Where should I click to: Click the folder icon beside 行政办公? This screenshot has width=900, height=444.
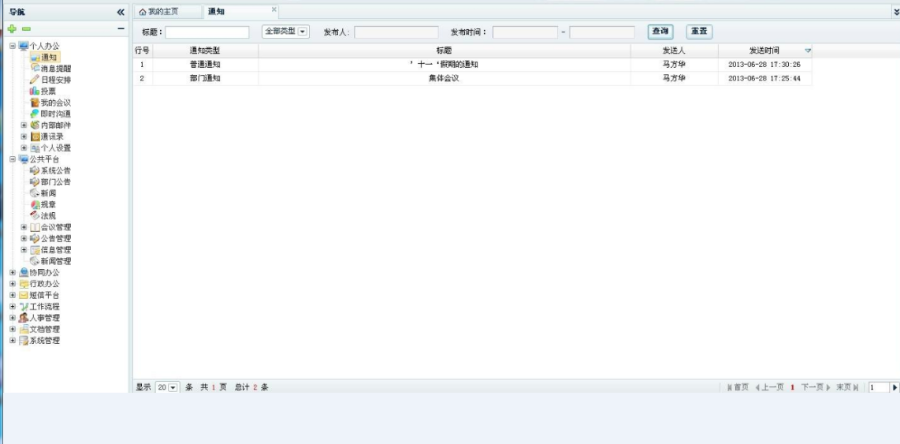click(x=24, y=284)
